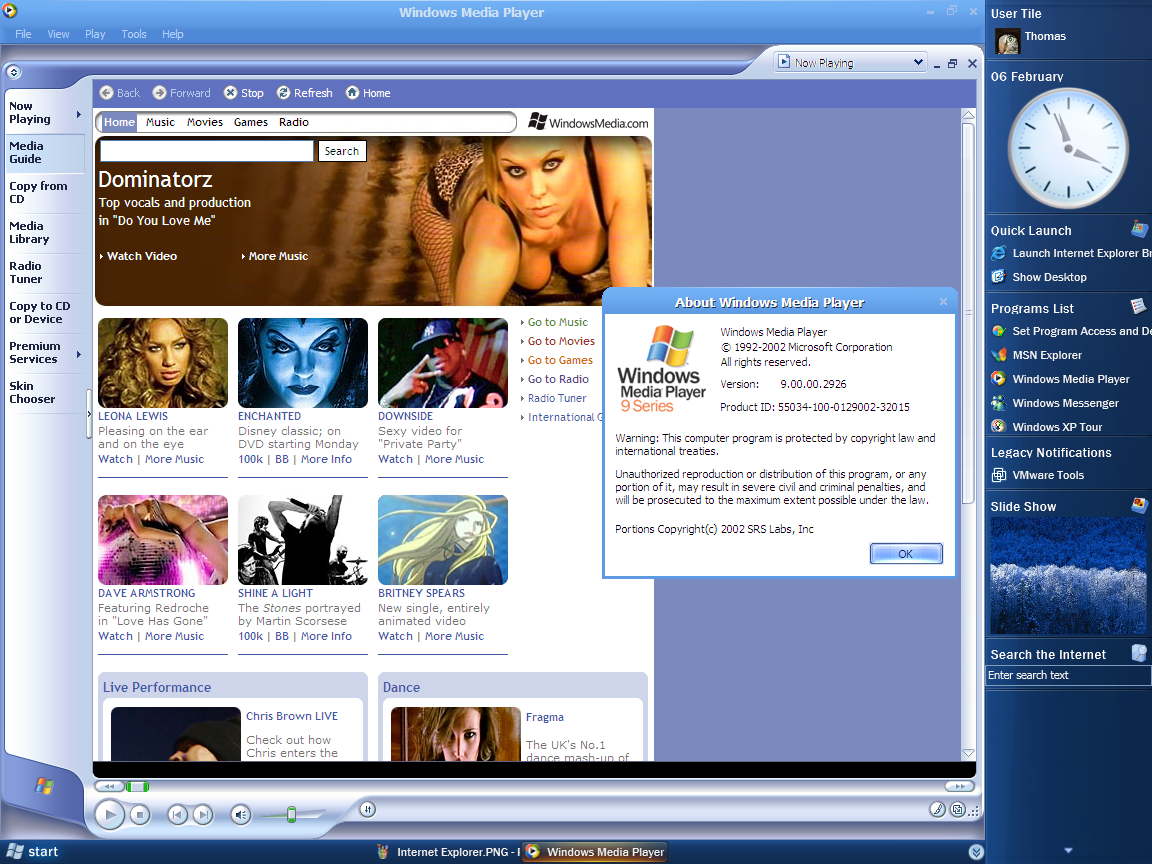Click the chevron at the taskbar's right end
This screenshot has width=1152, height=864.
click(976, 852)
